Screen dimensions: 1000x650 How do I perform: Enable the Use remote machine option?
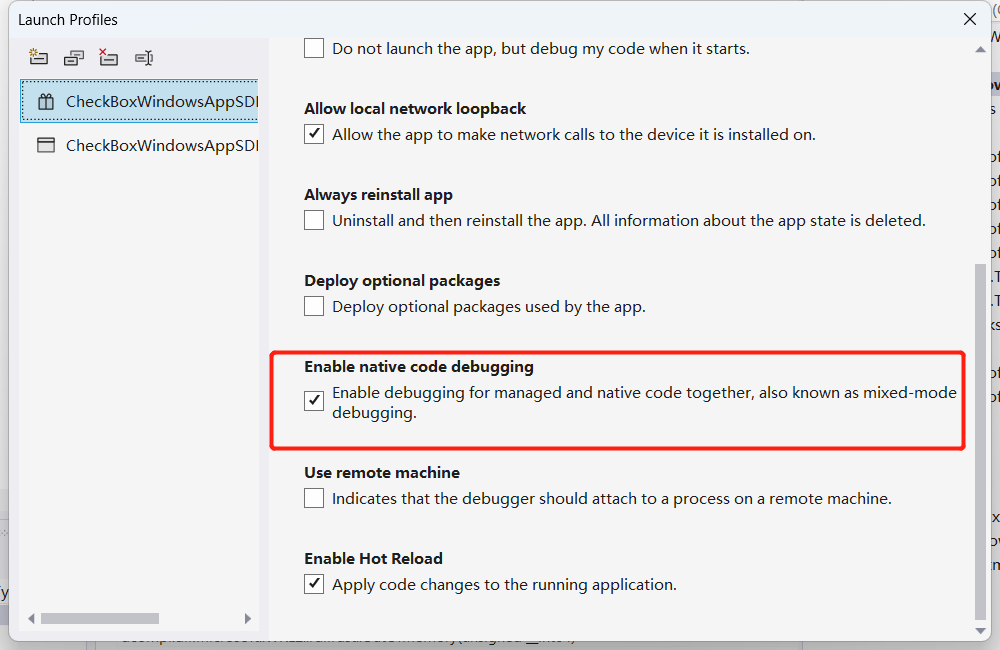tap(313, 498)
